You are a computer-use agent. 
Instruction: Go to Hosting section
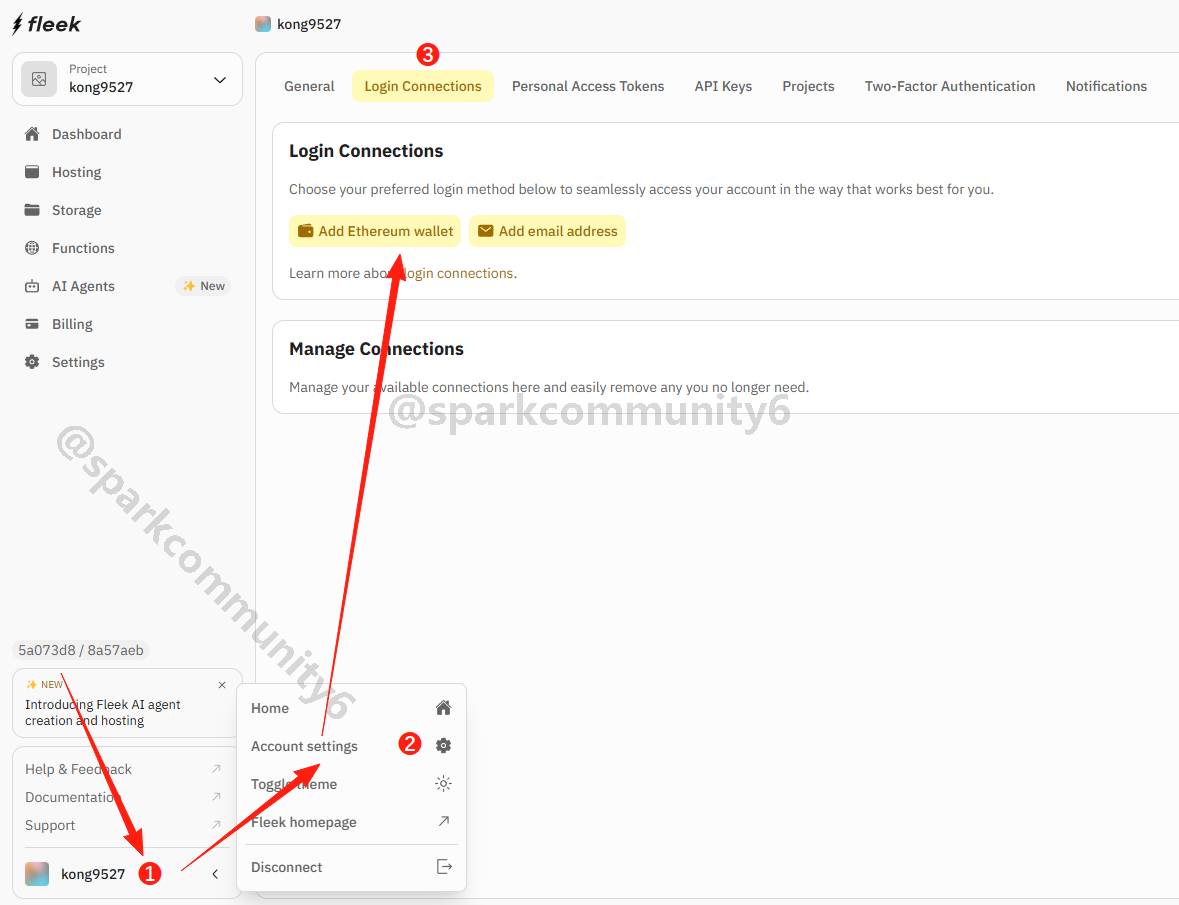(76, 172)
